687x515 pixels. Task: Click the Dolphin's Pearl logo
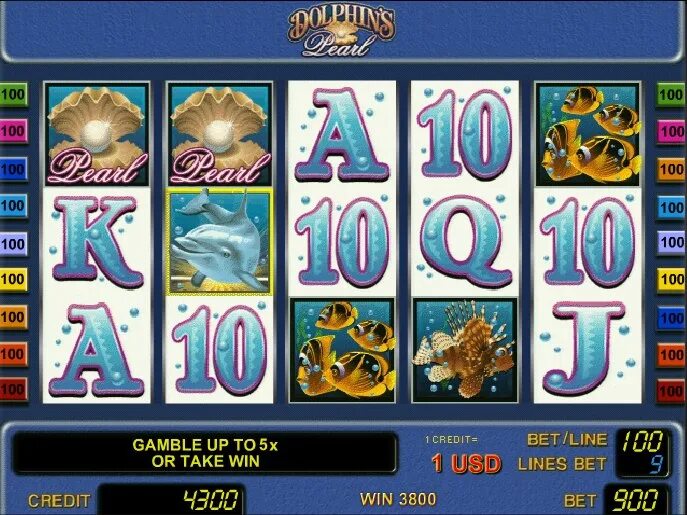point(341,31)
